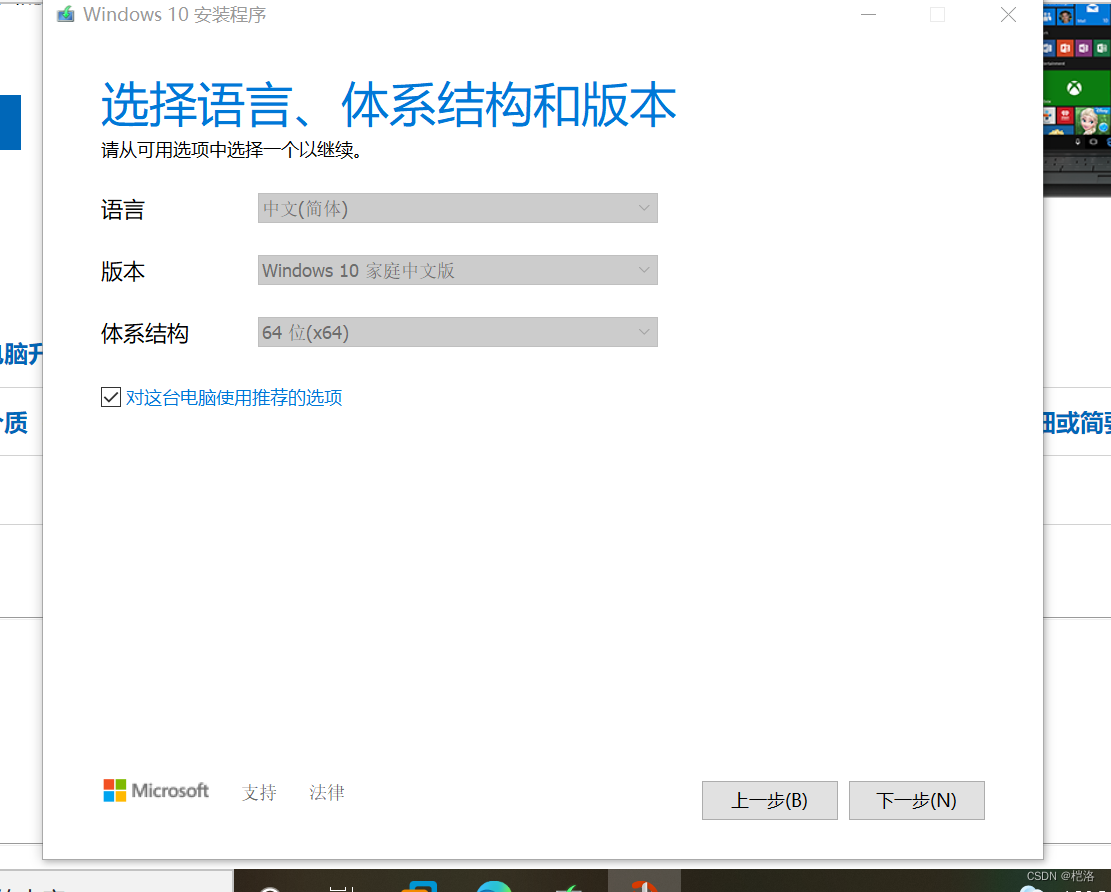Click the heading 选择语言、体系结构和版本

388,105
